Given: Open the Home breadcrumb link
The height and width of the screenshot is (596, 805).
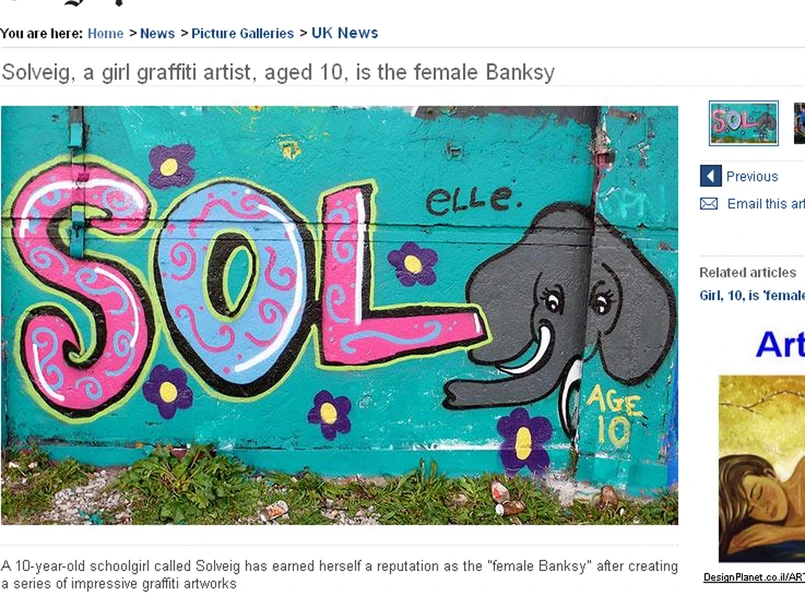Looking at the screenshot, I should point(105,33).
